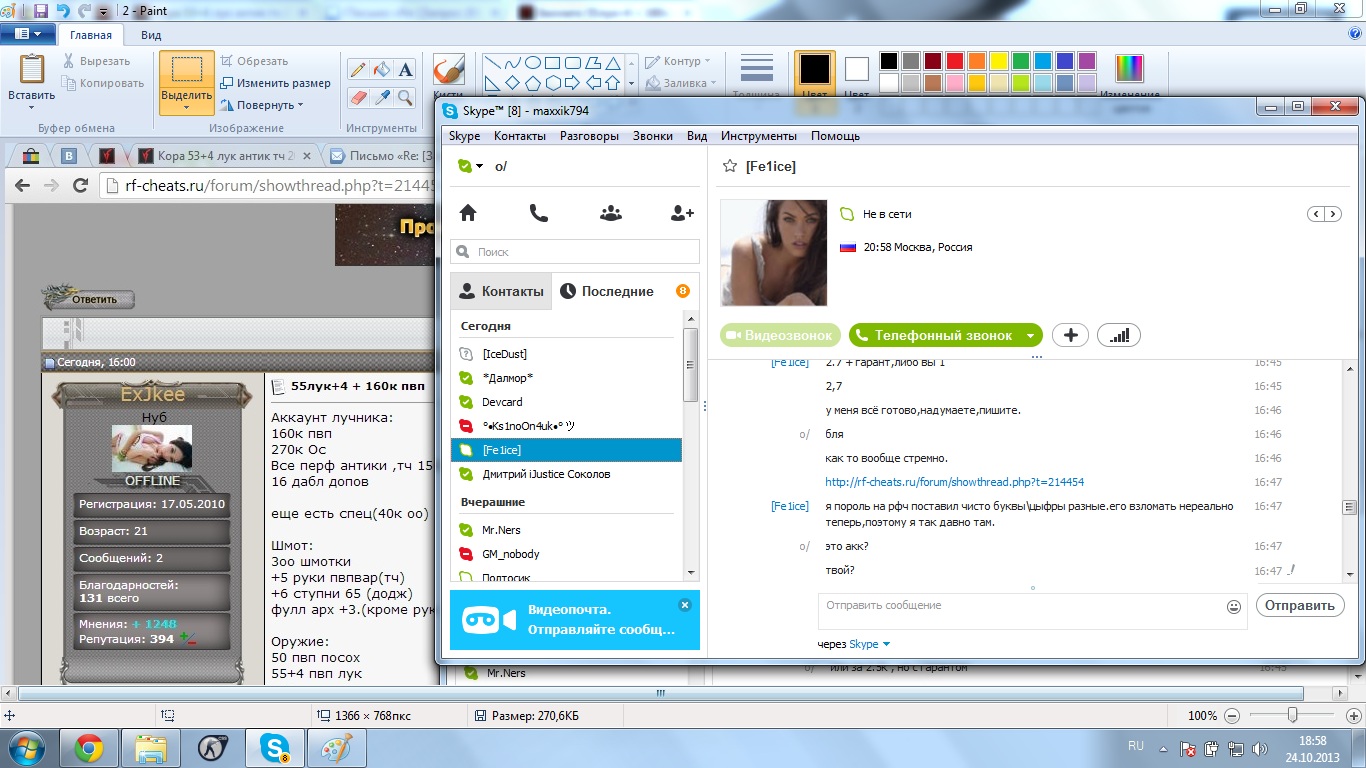Viewport: 1366px width, 768px height.
Task: Select the Pencil tool in Paint
Action: (357, 69)
